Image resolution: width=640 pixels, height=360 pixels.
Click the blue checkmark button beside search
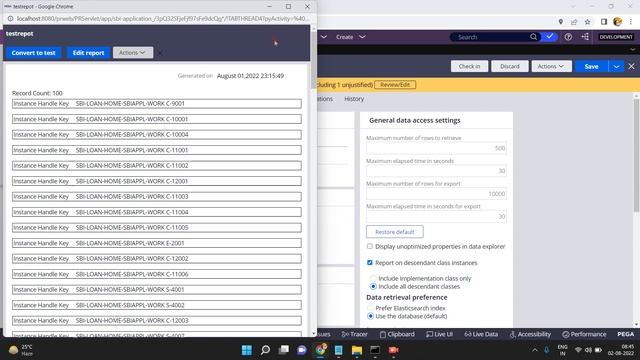click(x=550, y=37)
